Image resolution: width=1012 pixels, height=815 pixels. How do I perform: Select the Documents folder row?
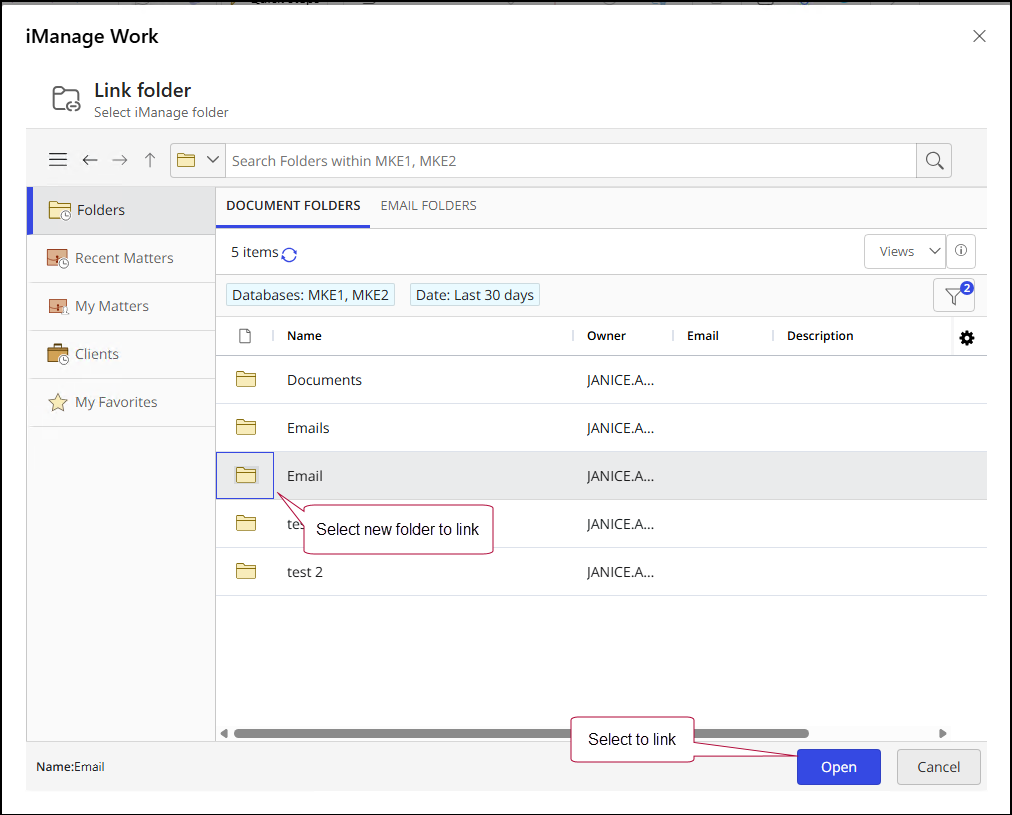pyautogui.click(x=324, y=380)
